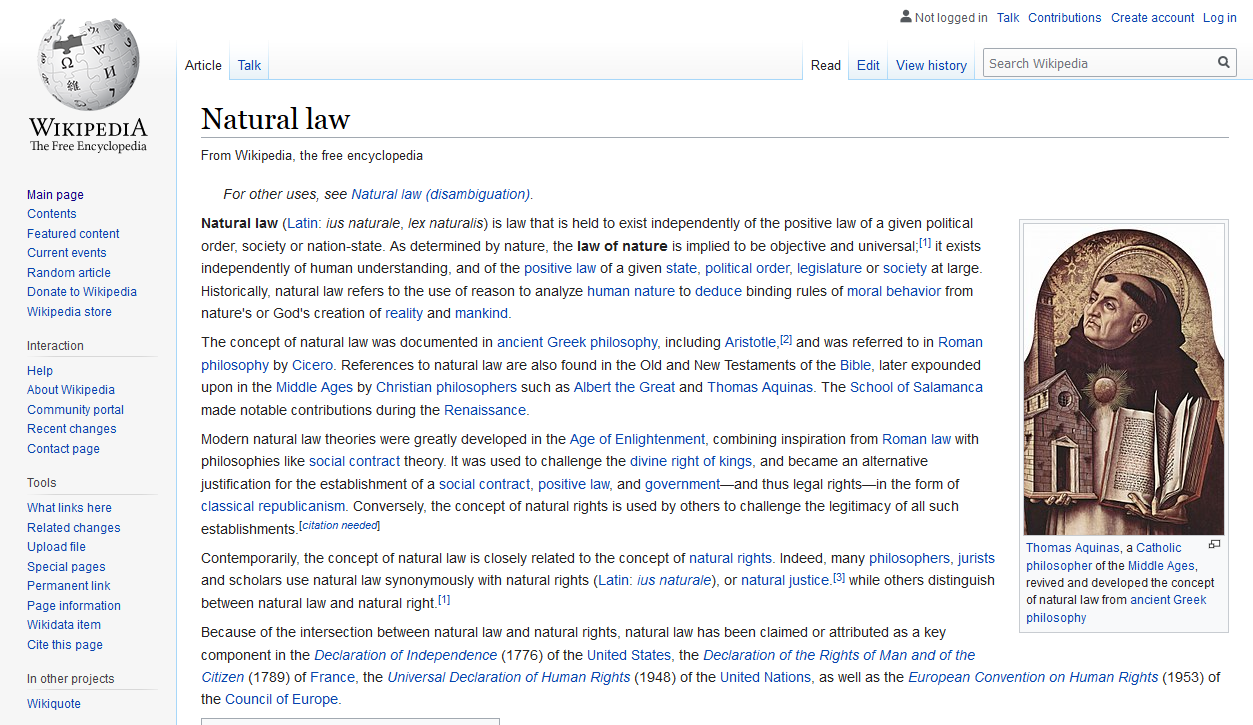This screenshot has height=725, width=1253.
Task: Click the Wikipedia globe logo
Action: pos(88,63)
